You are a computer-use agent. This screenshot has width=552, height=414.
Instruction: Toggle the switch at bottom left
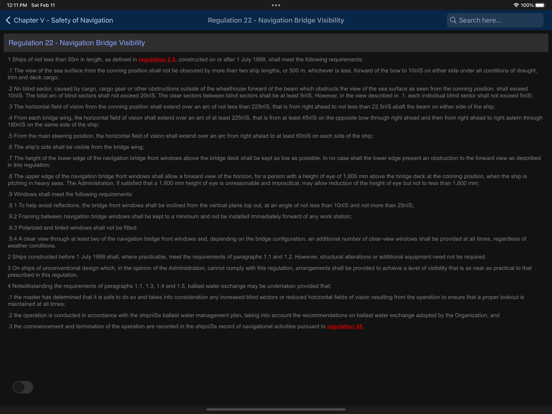coord(23,387)
